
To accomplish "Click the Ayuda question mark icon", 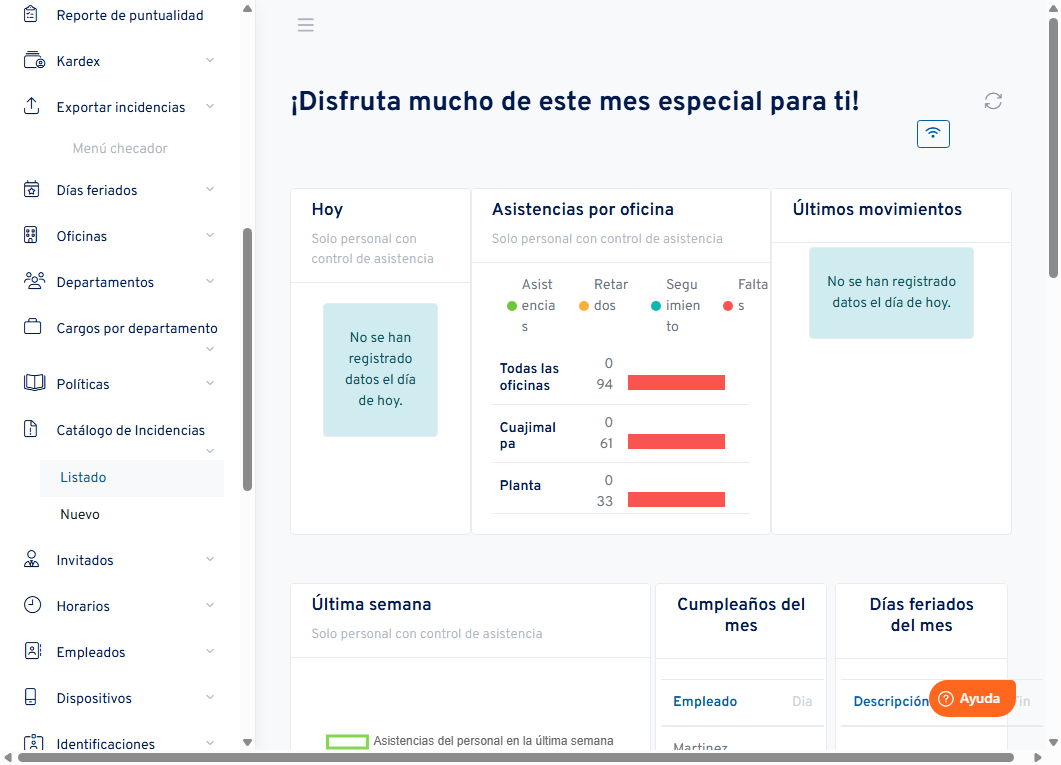I will pos(946,699).
